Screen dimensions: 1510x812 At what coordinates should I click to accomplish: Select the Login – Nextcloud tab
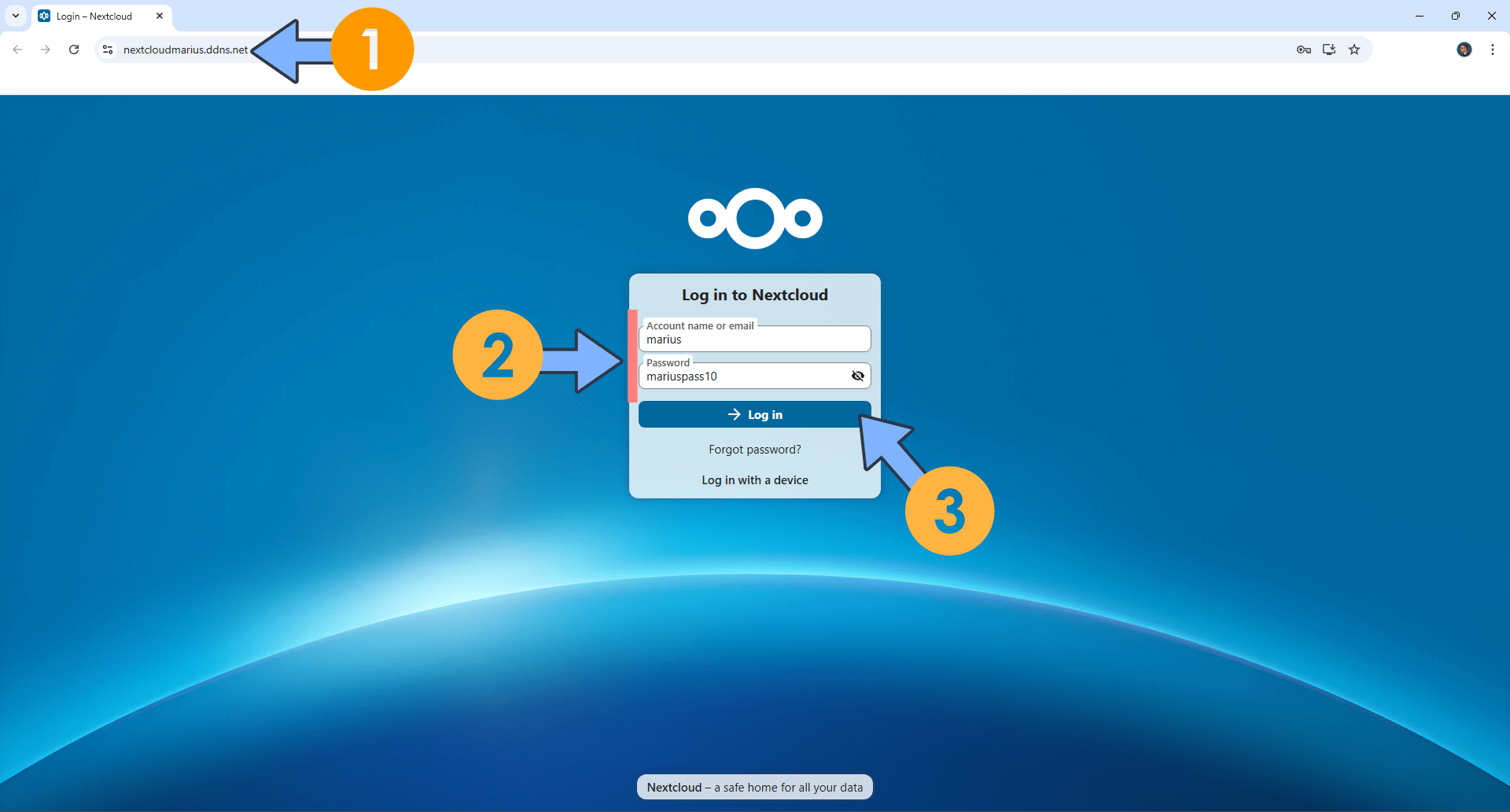pos(102,16)
